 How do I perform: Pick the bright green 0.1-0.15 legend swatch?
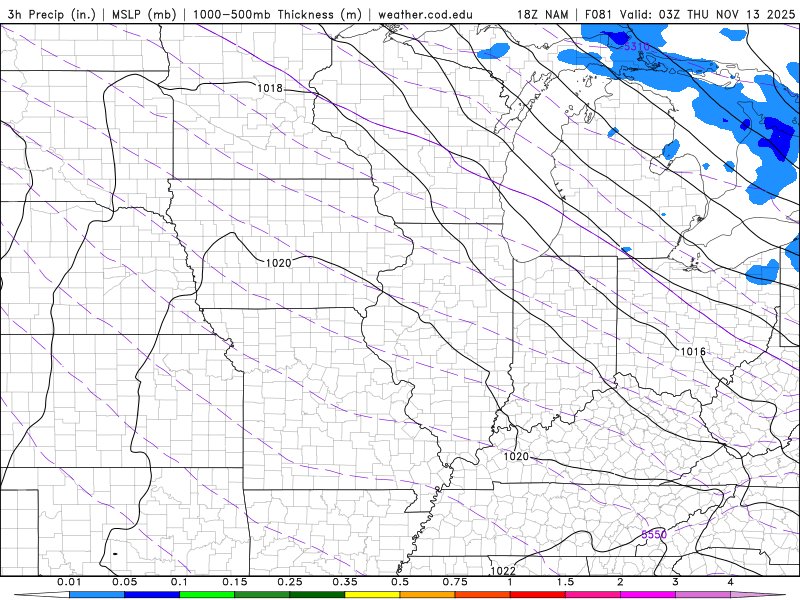click(x=207, y=595)
